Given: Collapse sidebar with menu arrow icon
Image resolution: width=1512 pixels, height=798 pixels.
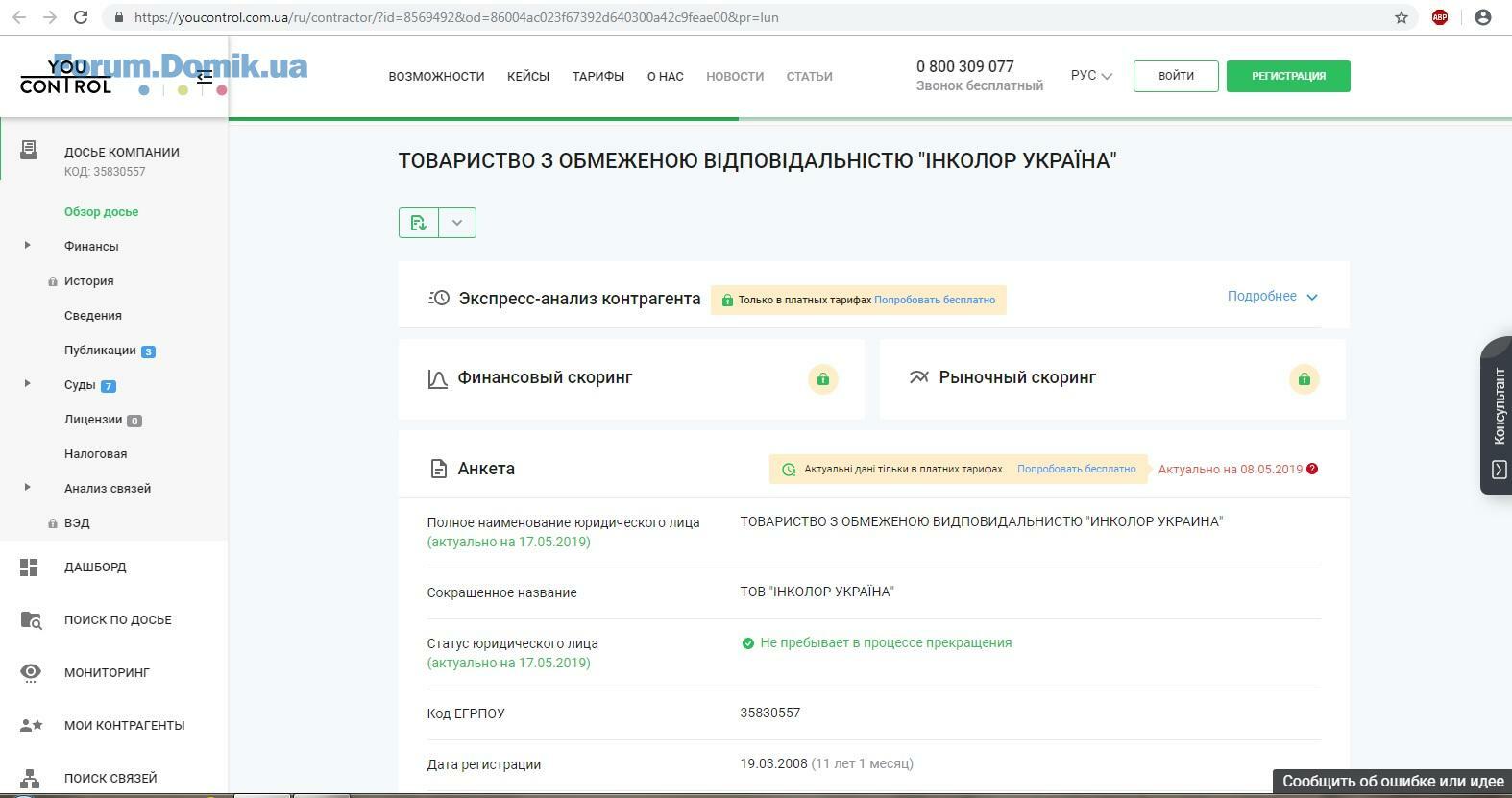Looking at the screenshot, I should pyautogui.click(x=205, y=77).
